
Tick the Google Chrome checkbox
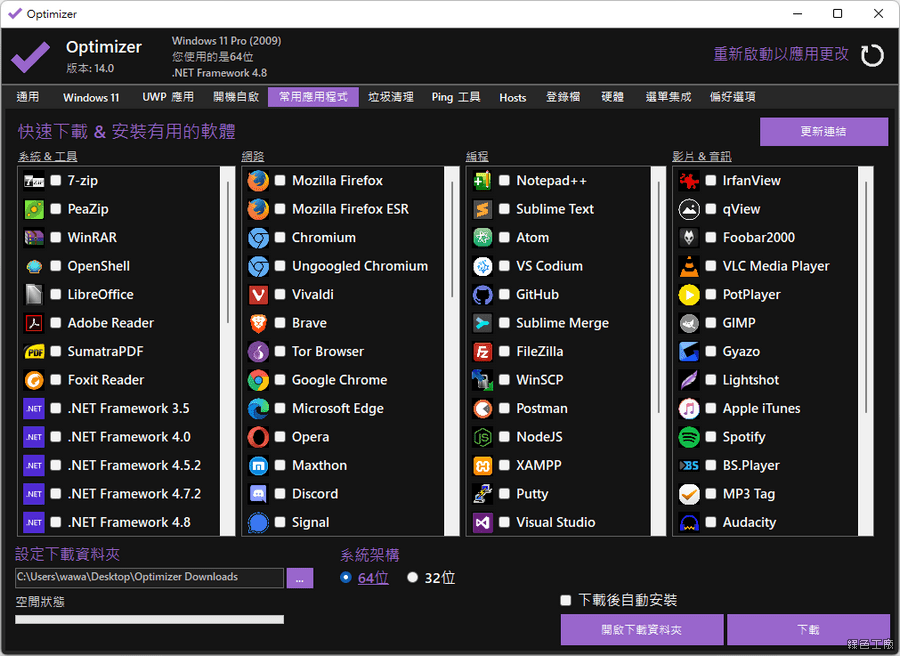pos(280,380)
